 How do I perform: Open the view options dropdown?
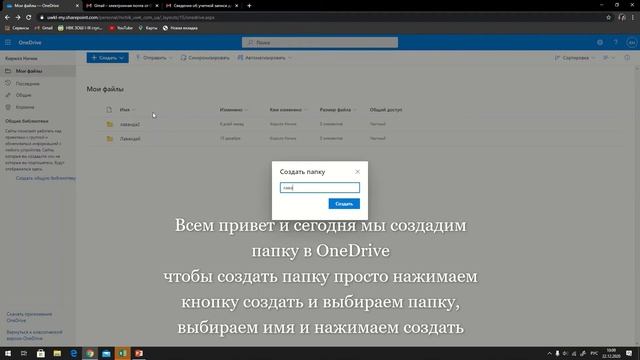point(609,58)
